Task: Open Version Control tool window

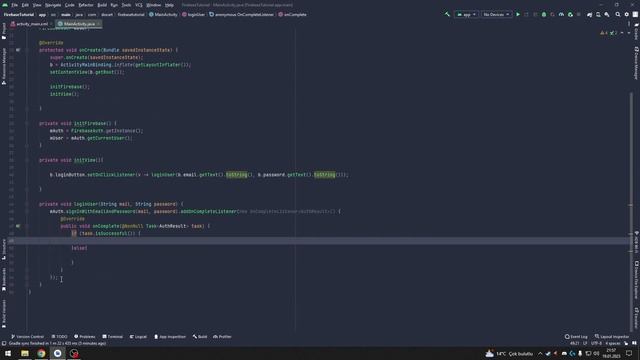Action: 27,337
